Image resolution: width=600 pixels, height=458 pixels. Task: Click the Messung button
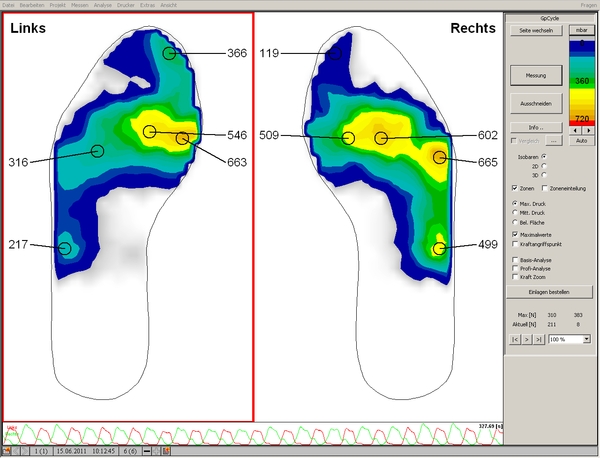[536, 74]
